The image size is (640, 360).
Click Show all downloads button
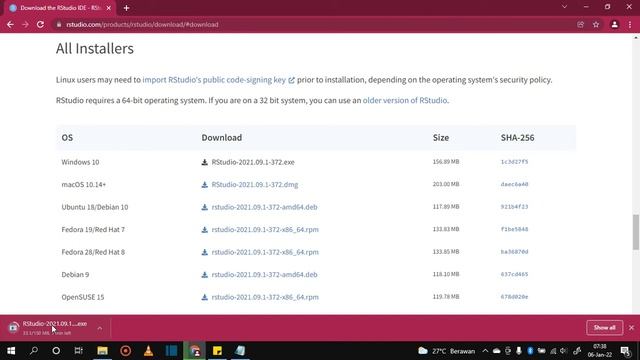click(x=604, y=327)
